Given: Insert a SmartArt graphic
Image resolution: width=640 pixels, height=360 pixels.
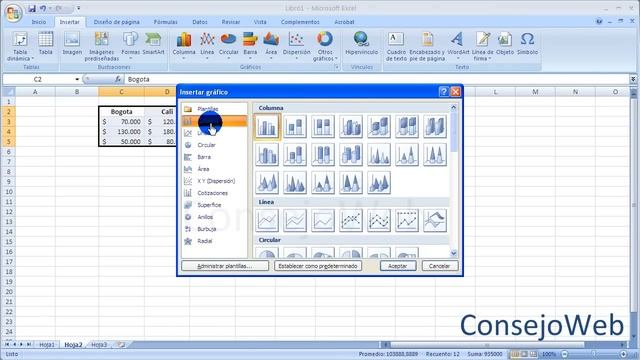Looking at the screenshot, I should 153,44.
